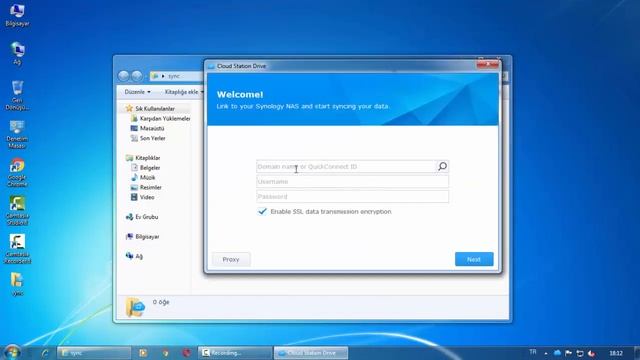Click the system clock 18:12

pos(616,353)
